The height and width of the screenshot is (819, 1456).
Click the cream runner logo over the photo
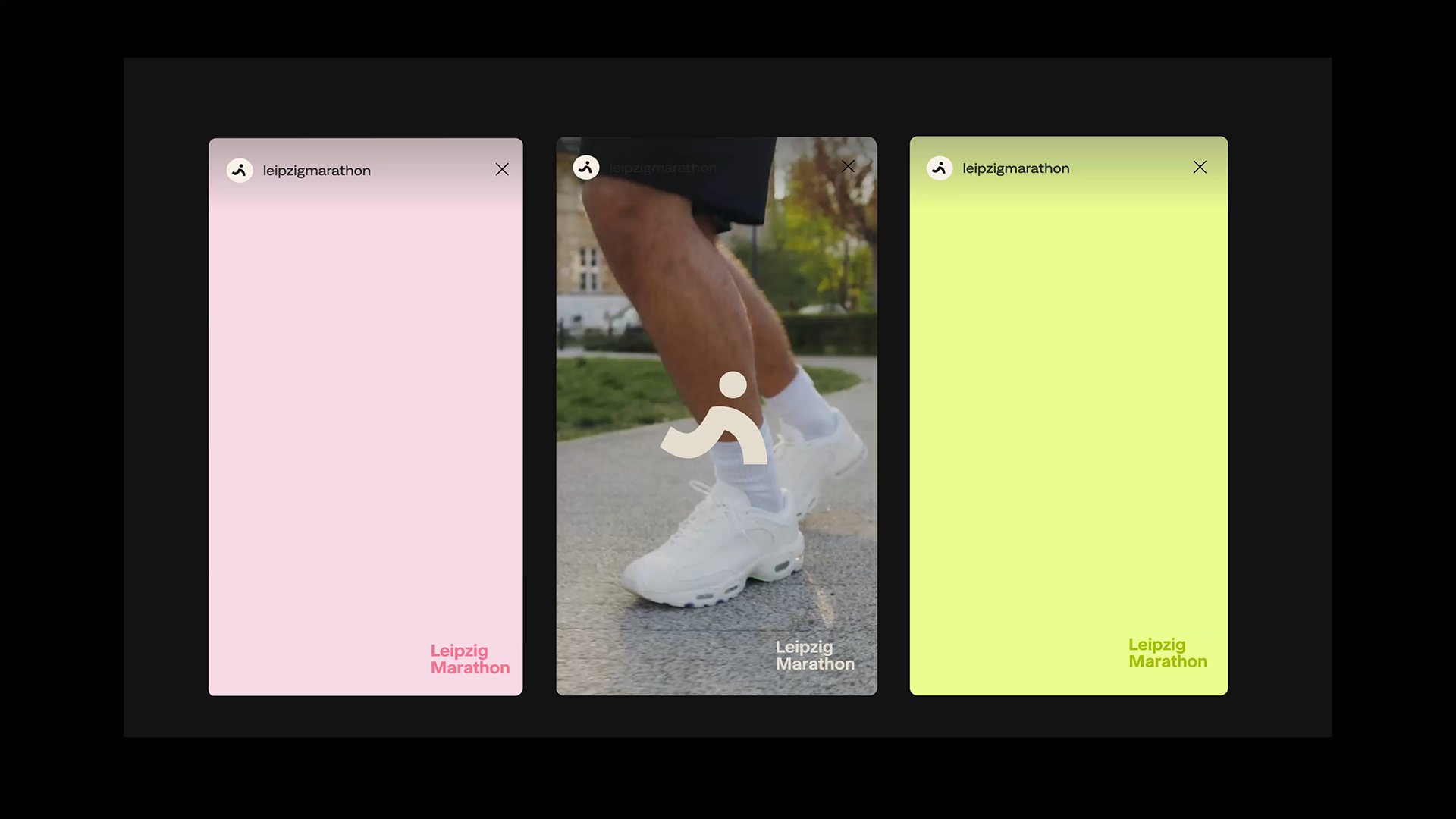pos(714,418)
